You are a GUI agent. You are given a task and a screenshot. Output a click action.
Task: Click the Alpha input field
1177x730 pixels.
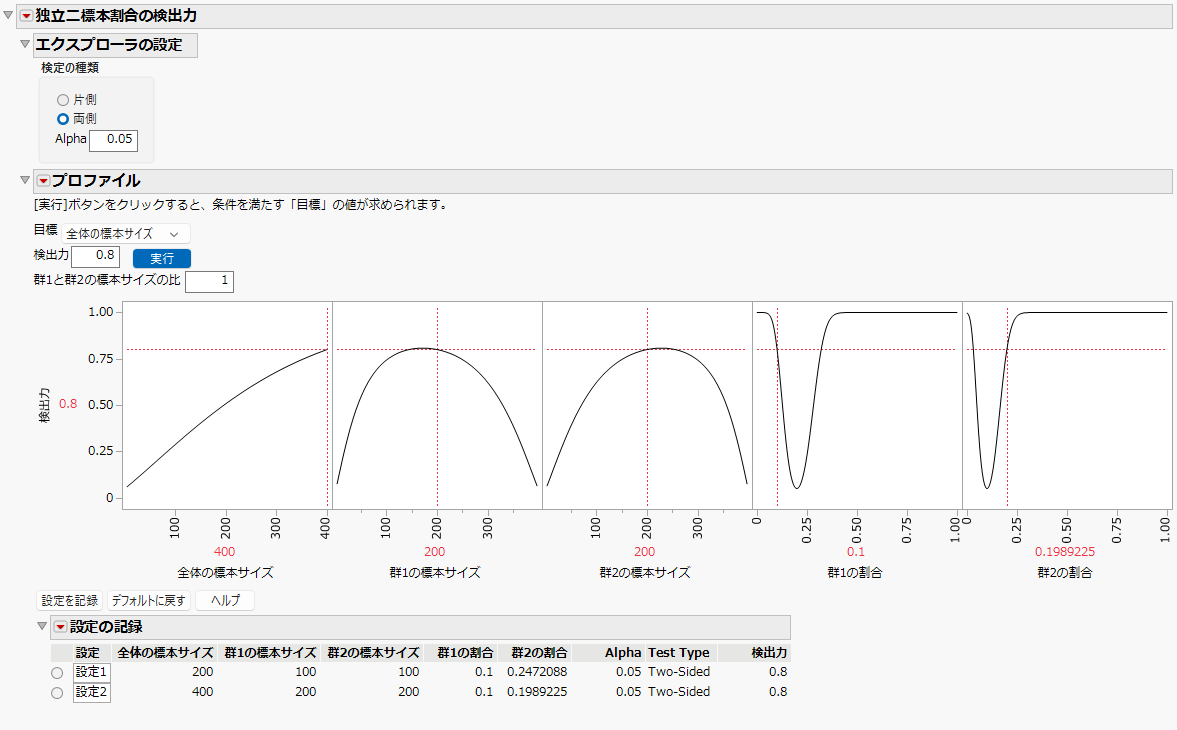click(x=113, y=140)
